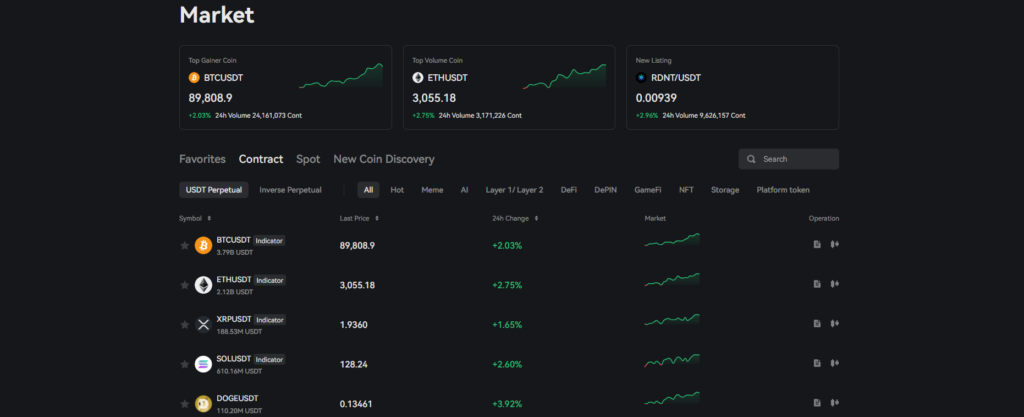Screen dimensions: 1024x417
Task: Click Indicator badge next to XRPUSDT
Action: (269, 320)
